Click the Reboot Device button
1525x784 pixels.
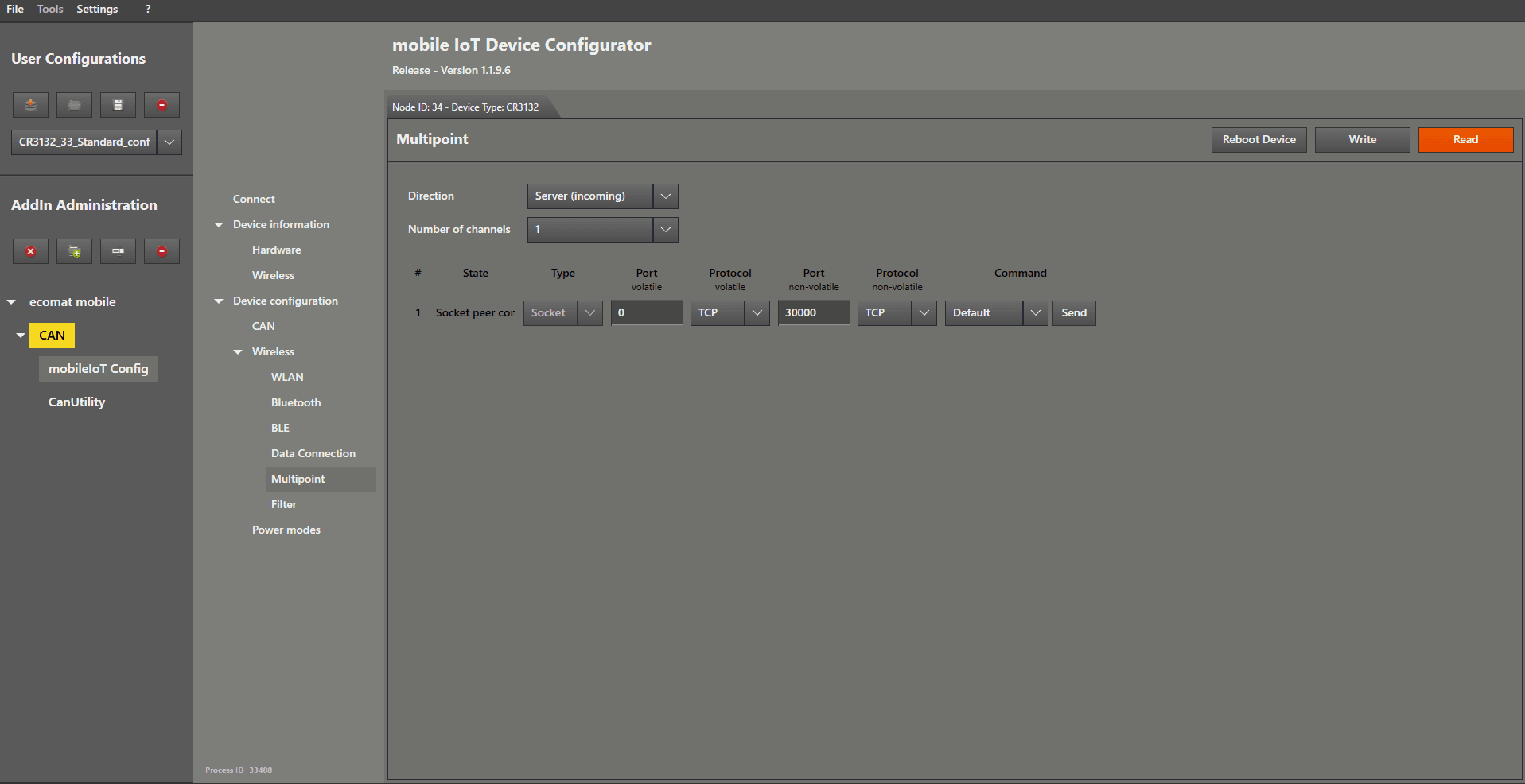point(1259,140)
